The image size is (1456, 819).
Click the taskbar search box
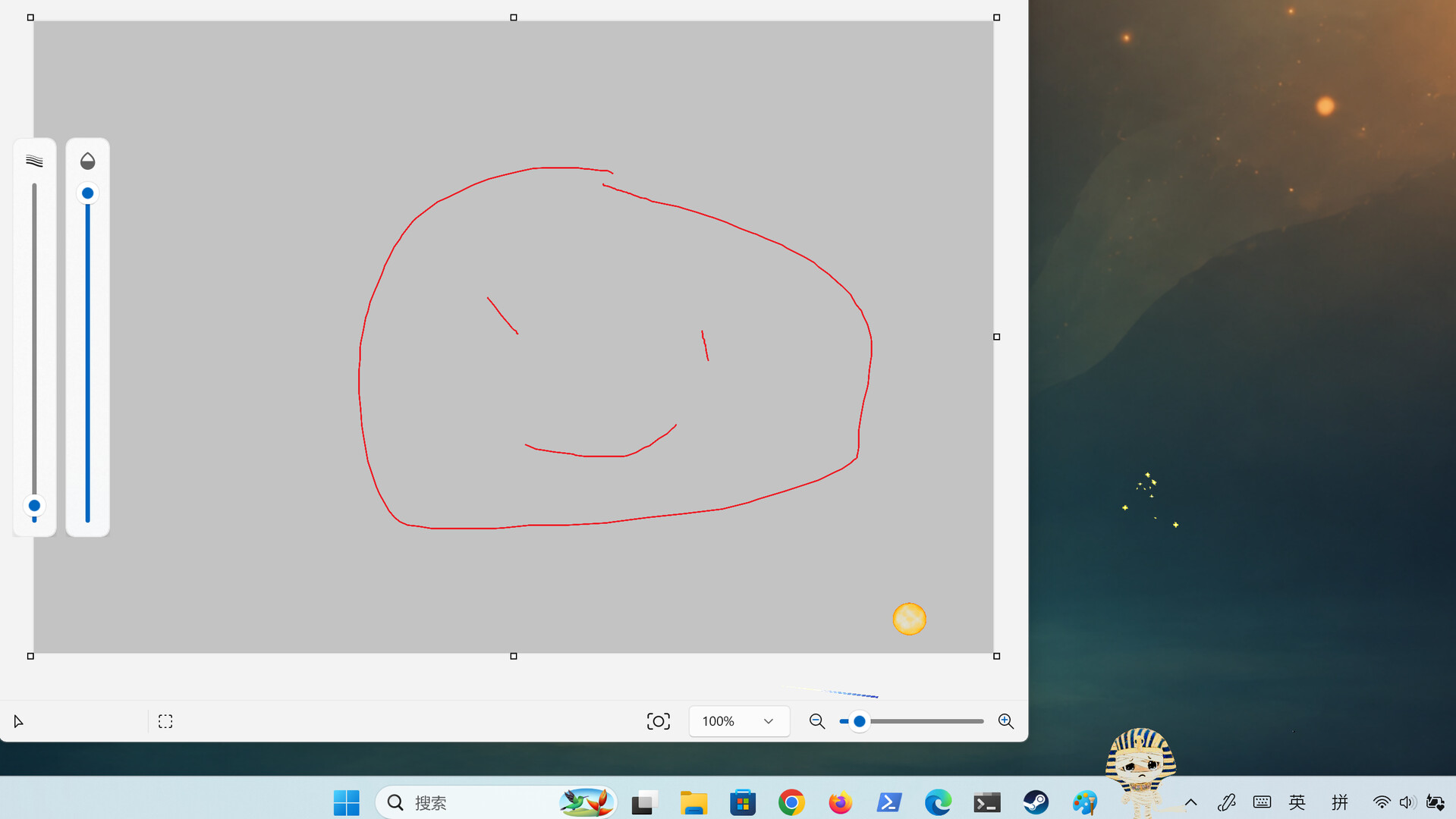click(x=497, y=802)
